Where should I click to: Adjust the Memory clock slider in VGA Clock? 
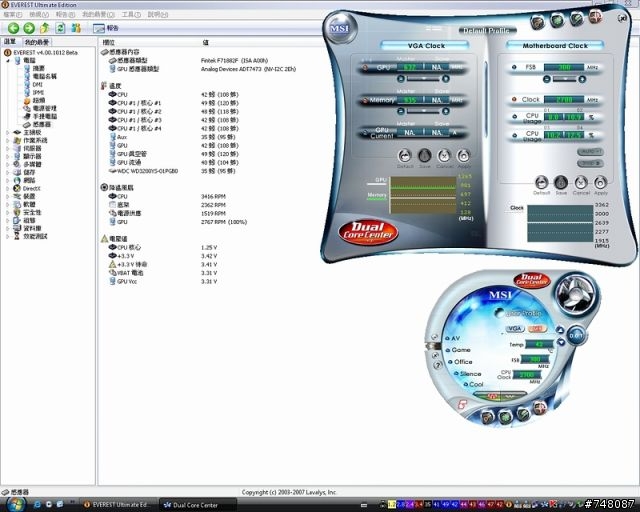point(423,111)
